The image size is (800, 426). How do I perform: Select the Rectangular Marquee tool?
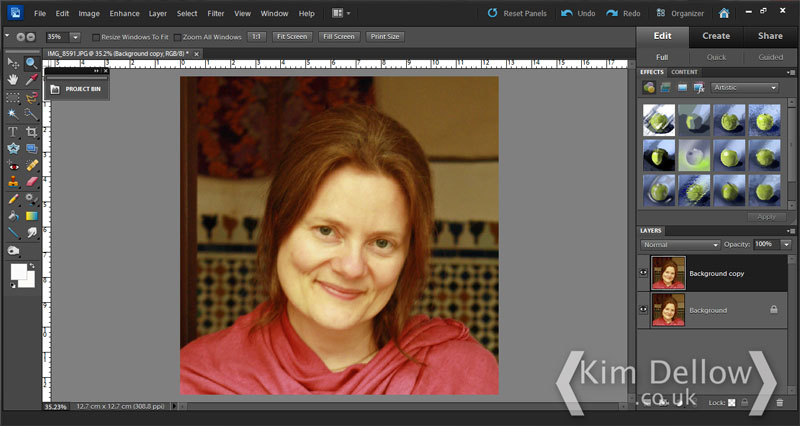(13, 97)
